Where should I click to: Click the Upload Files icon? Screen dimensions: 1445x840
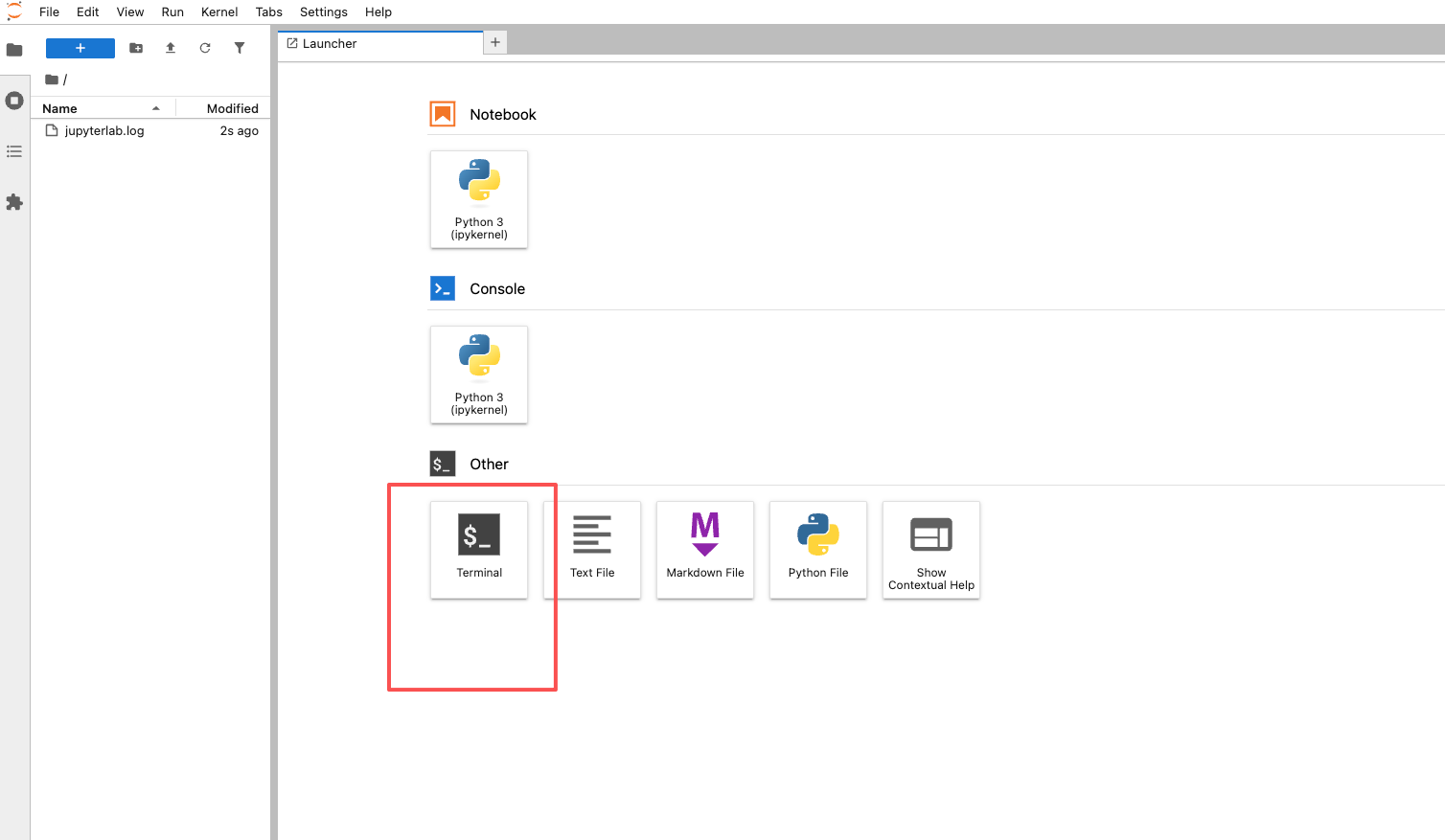(x=171, y=48)
